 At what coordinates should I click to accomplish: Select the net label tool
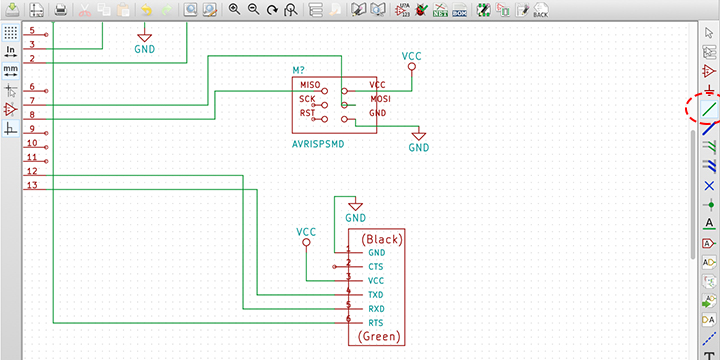pos(709,225)
